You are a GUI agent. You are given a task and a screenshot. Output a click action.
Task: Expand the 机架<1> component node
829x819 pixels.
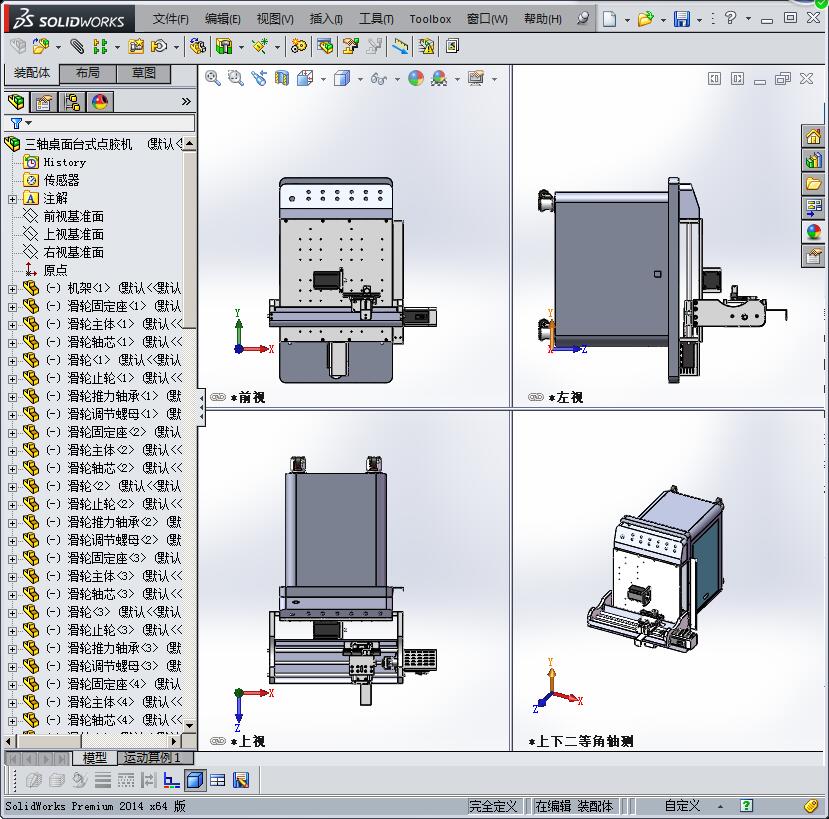(12, 288)
